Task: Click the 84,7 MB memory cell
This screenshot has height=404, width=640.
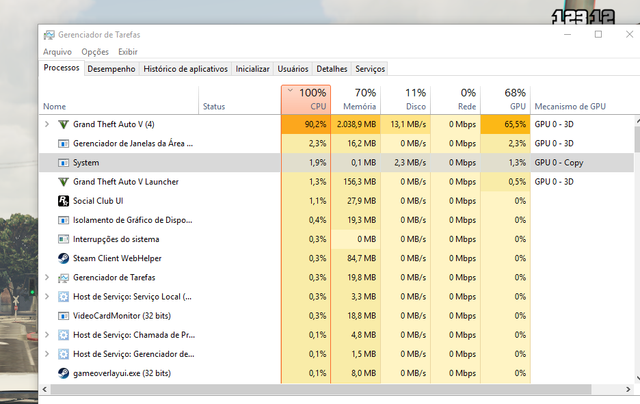Action: click(356, 258)
